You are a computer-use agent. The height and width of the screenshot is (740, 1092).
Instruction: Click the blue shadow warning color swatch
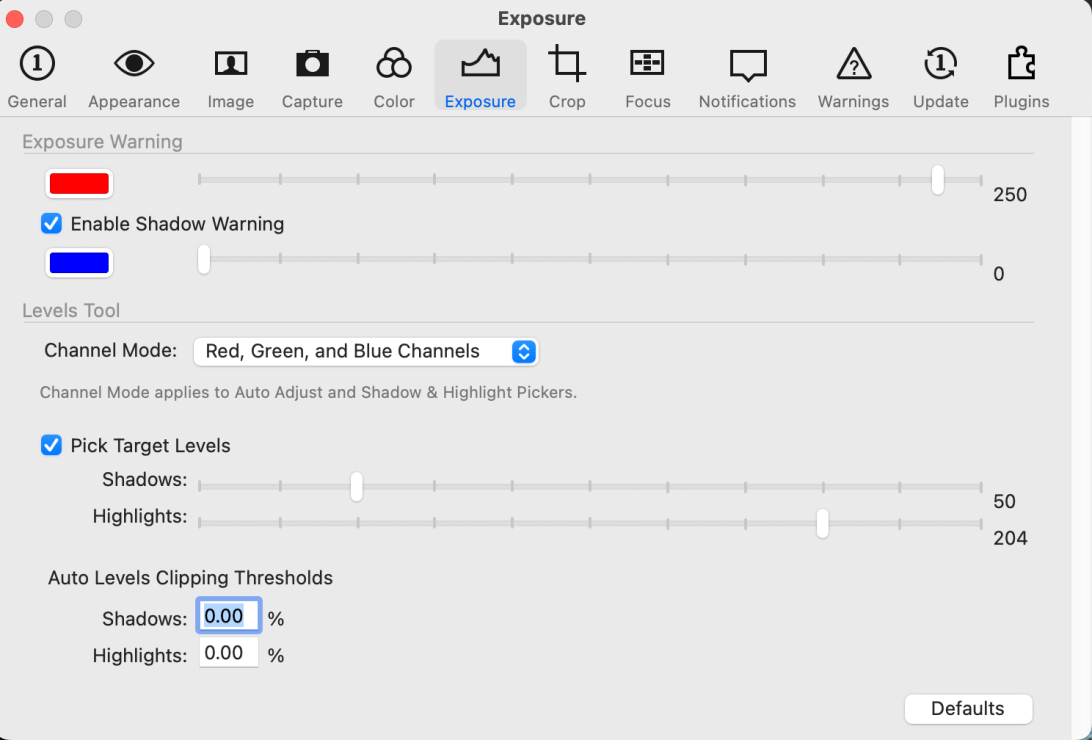point(79,263)
